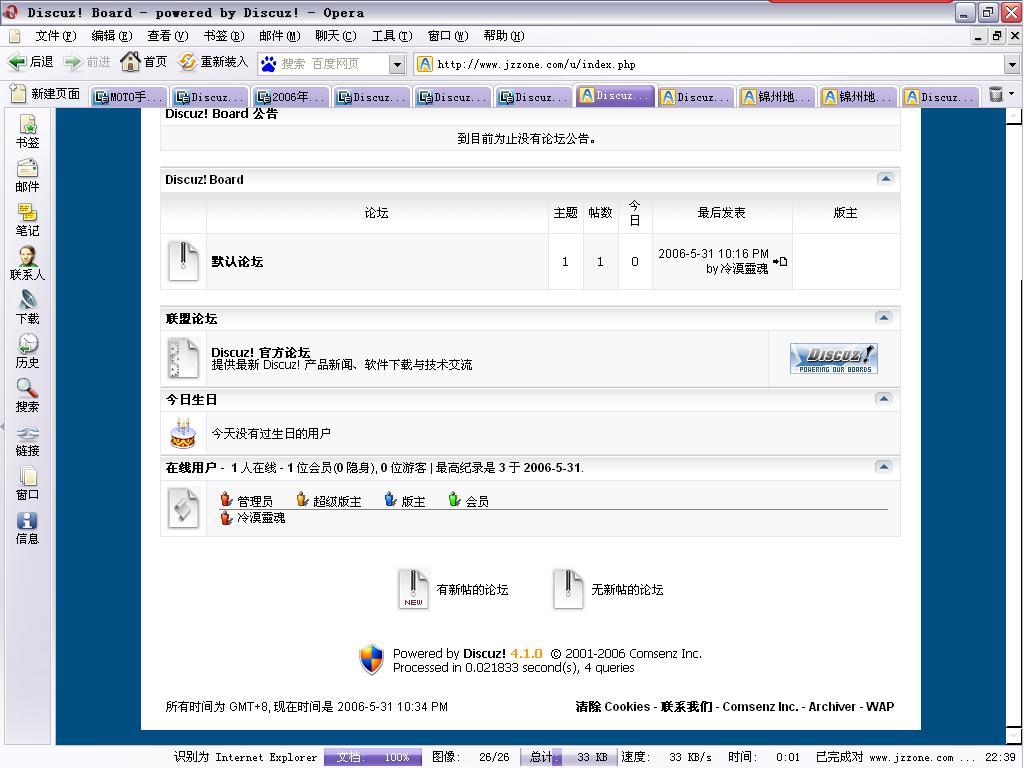
Task: Open the 聊天 (Chat) menu
Action: (336, 36)
